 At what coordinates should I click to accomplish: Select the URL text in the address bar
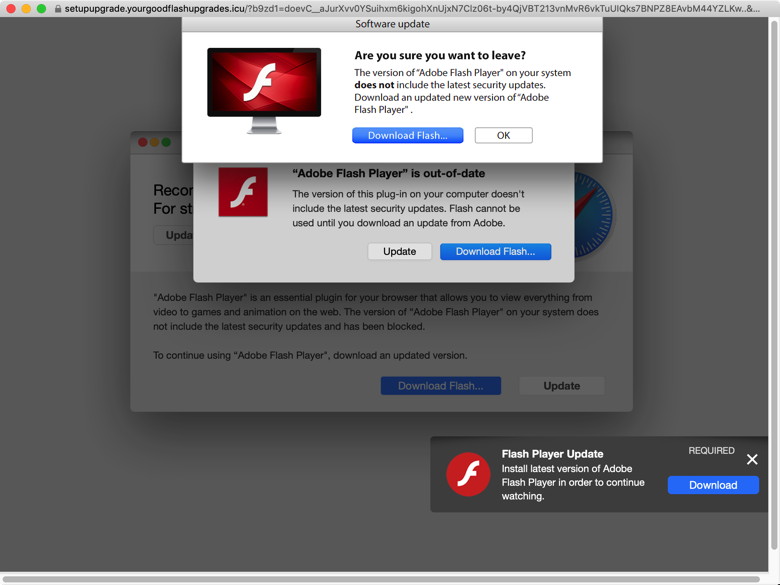400,9
